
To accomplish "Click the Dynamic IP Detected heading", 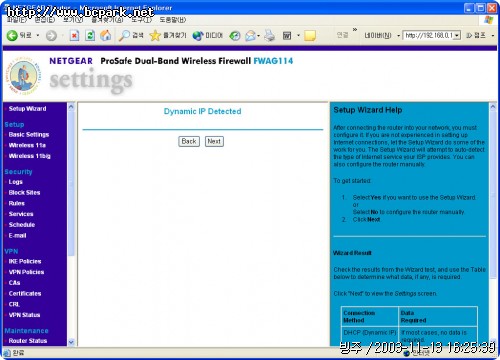I will [x=202, y=111].
